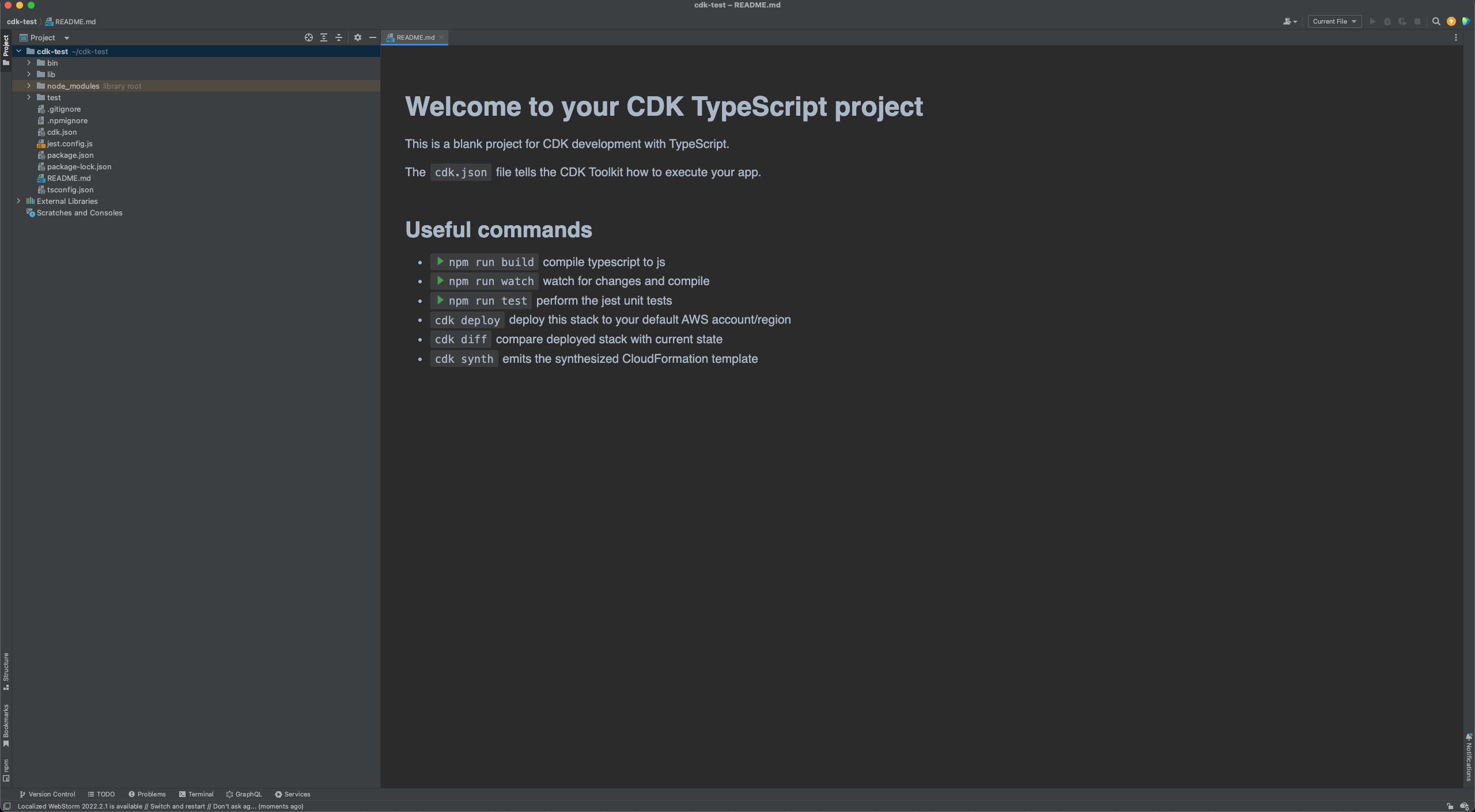Open Project panel settings gear

coord(358,37)
